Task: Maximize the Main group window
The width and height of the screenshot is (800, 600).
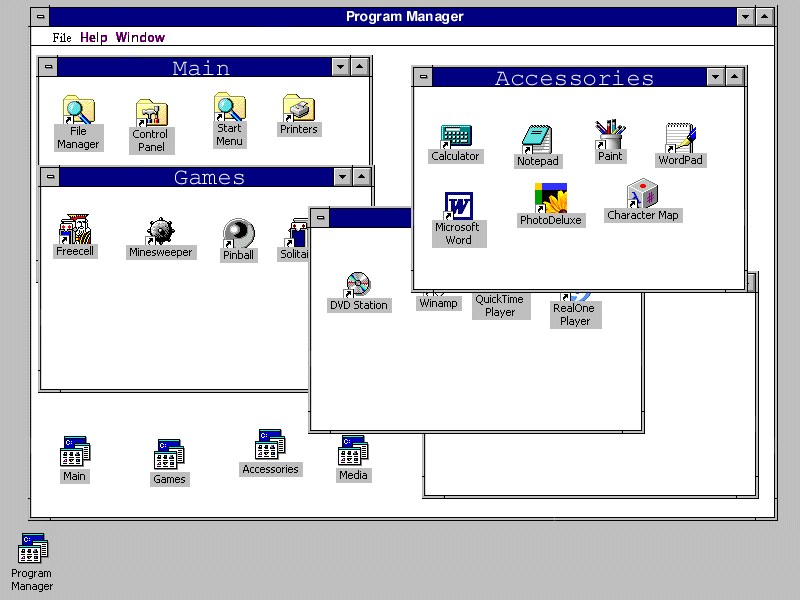Action: point(360,67)
